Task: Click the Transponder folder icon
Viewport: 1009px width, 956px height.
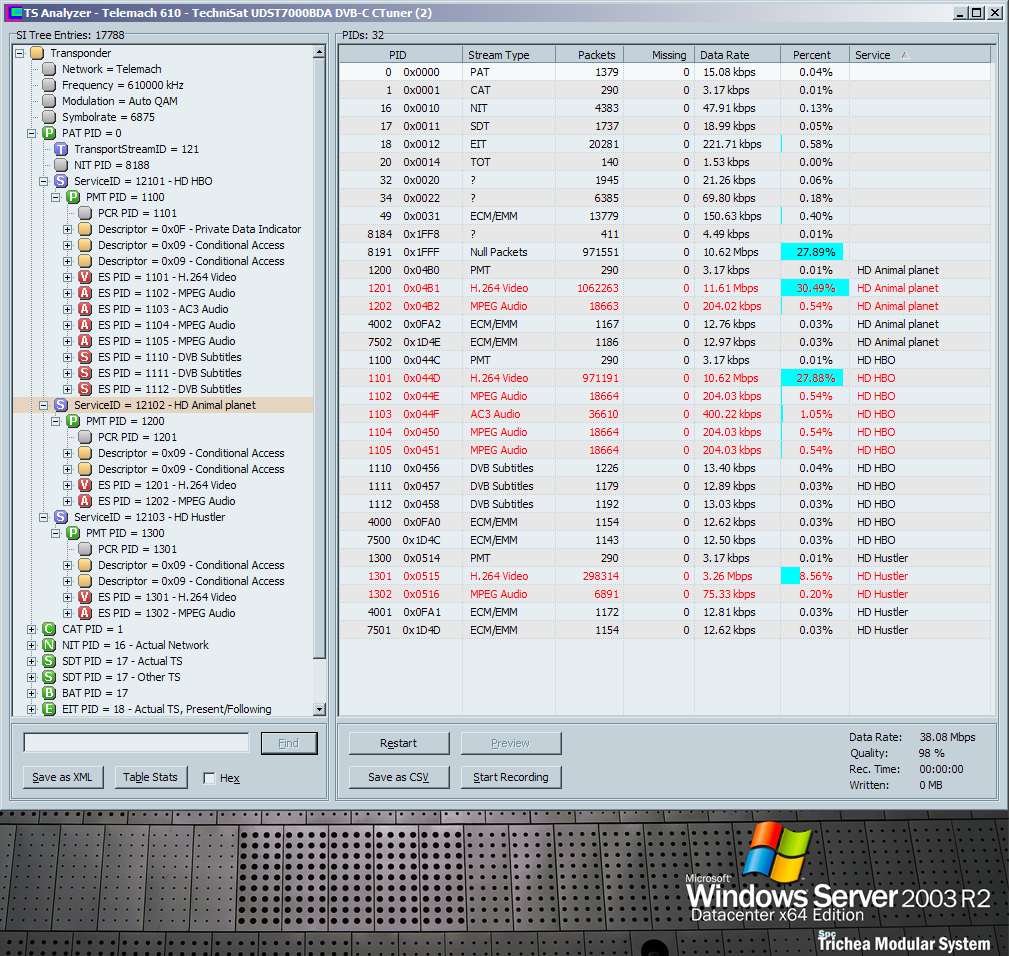Action: point(37,53)
